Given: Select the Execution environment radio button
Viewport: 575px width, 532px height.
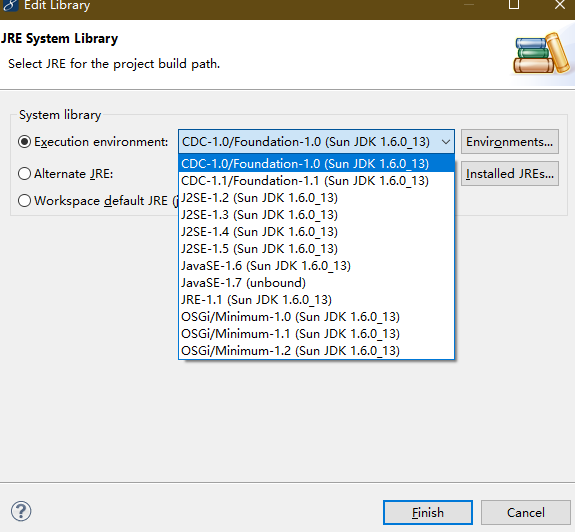Looking at the screenshot, I should (24, 142).
